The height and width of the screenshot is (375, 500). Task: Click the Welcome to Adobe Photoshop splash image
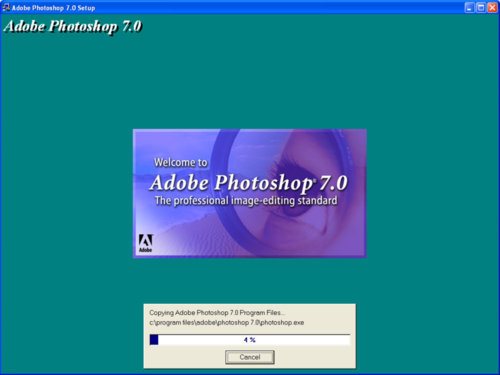click(250, 193)
